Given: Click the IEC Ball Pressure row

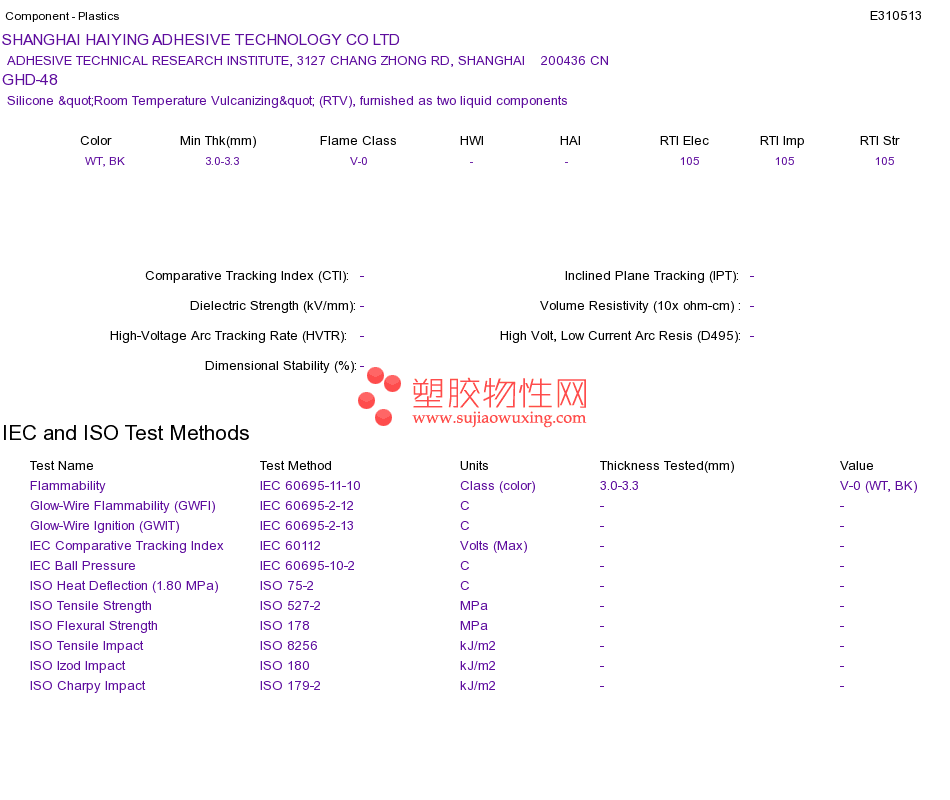Looking at the screenshot, I should click(82, 565).
